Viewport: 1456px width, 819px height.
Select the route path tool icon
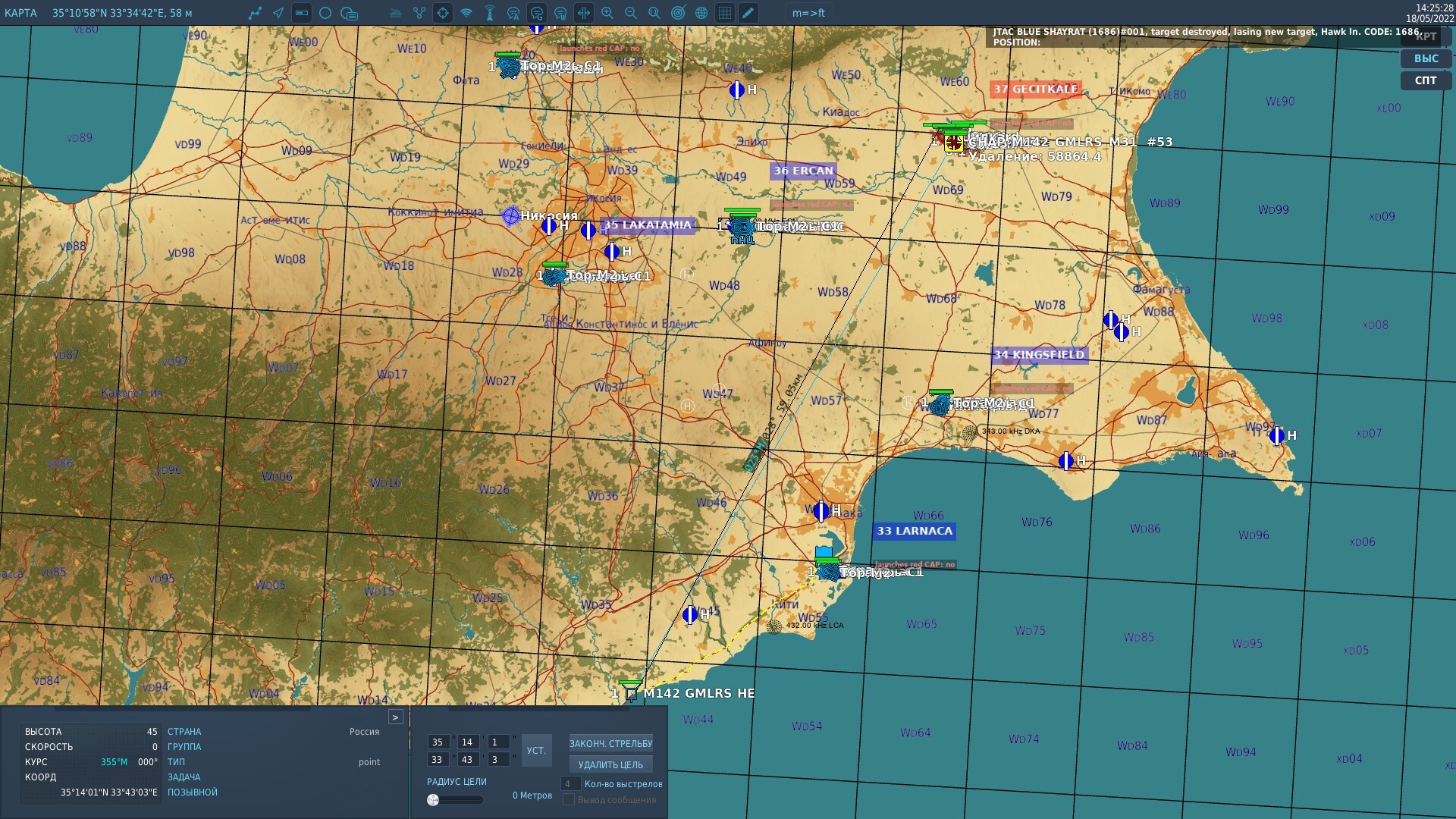pyautogui.click(x=255, y=13)
